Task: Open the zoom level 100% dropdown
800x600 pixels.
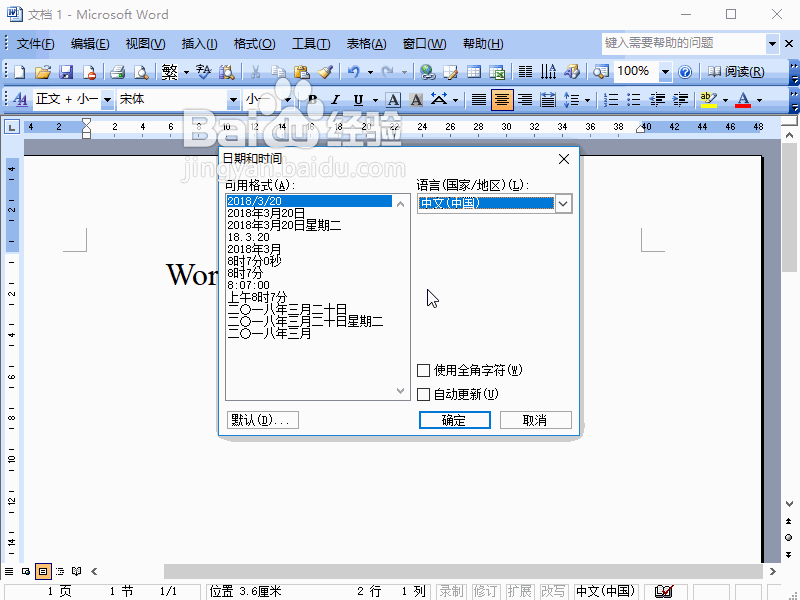Action: [663, 72]
